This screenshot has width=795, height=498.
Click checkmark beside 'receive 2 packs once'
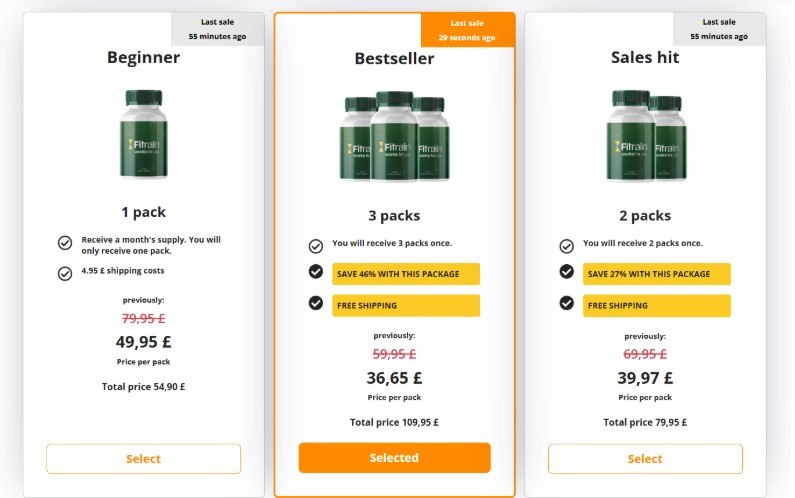pos(567,246)
